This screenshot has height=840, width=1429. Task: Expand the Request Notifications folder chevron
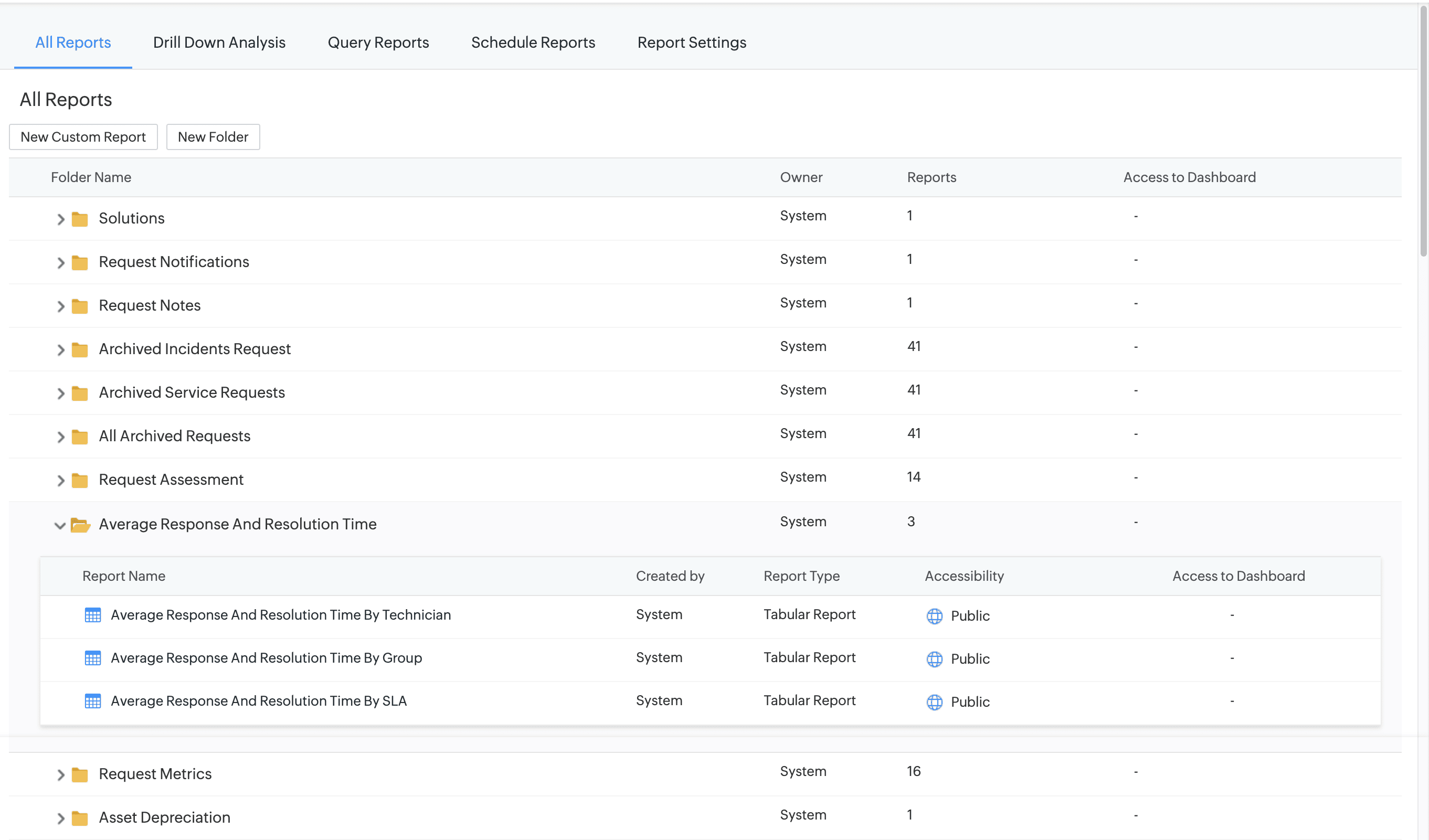(61, 262)
